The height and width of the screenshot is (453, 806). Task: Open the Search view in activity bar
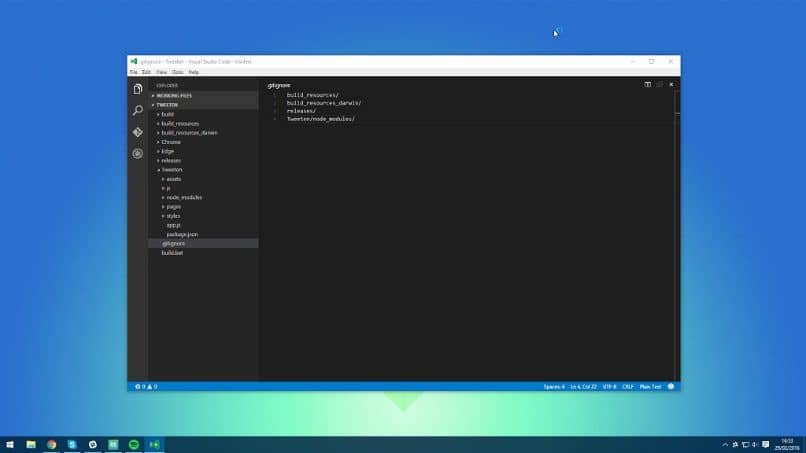point(138,110)
